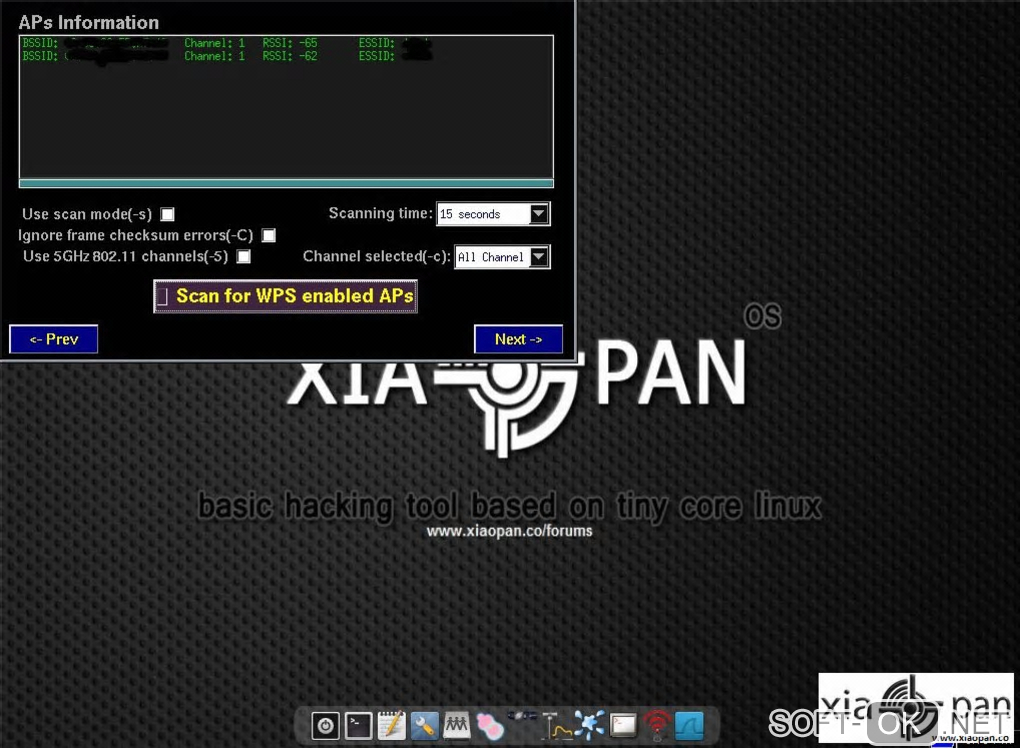1020x748 pixels.
Task: Open the Channel selected(-c) dropdown
Action: click(x=502, y=257)
